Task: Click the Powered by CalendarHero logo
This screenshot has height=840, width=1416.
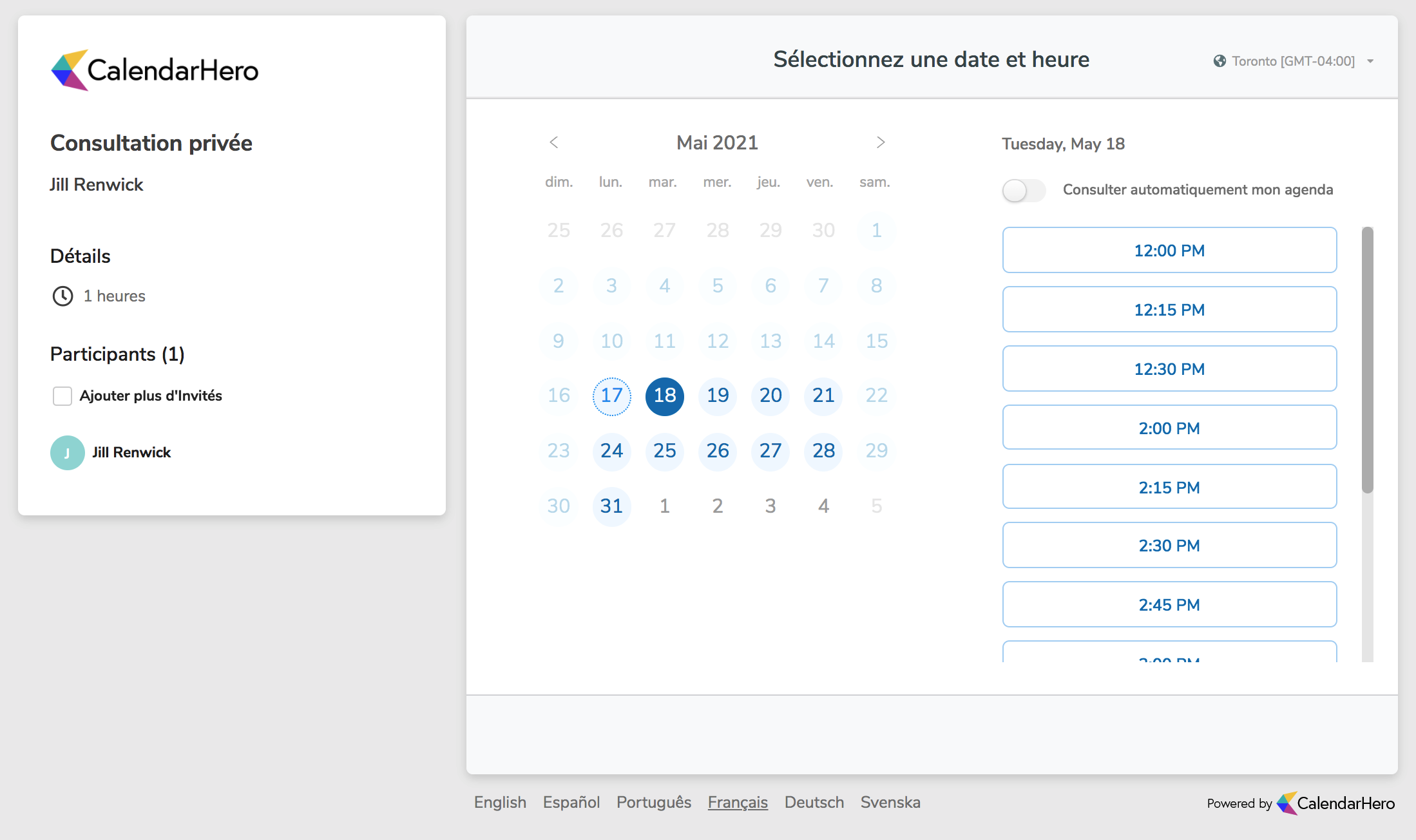Action: click(x=1334, y=803)
